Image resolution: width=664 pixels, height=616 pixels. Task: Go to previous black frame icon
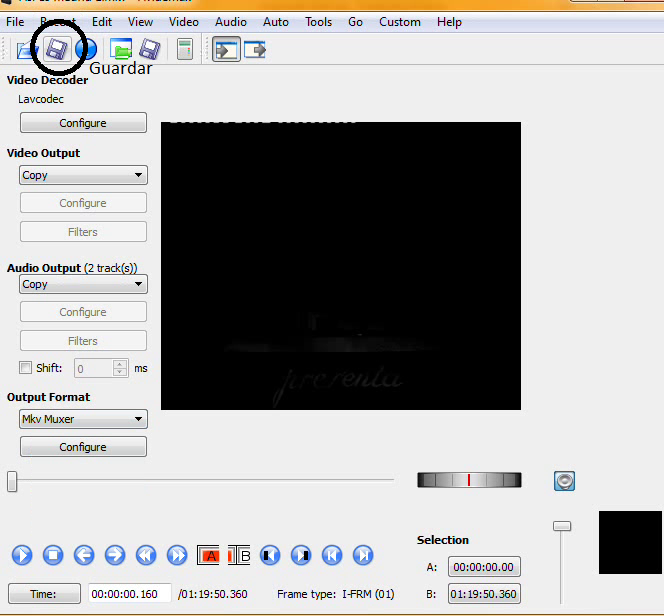[x=270, y=555]
